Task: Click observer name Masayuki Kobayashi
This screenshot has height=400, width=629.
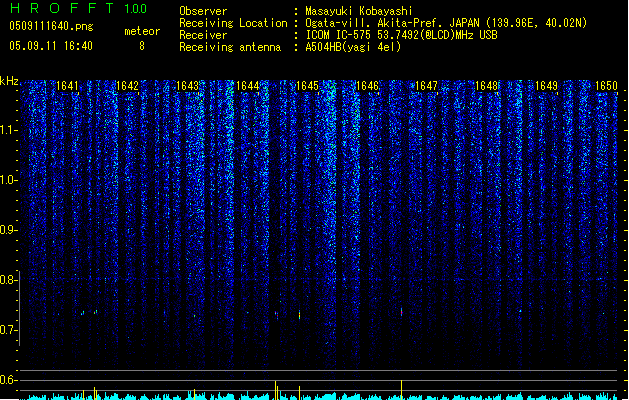Action: click(x=359, y=11)
